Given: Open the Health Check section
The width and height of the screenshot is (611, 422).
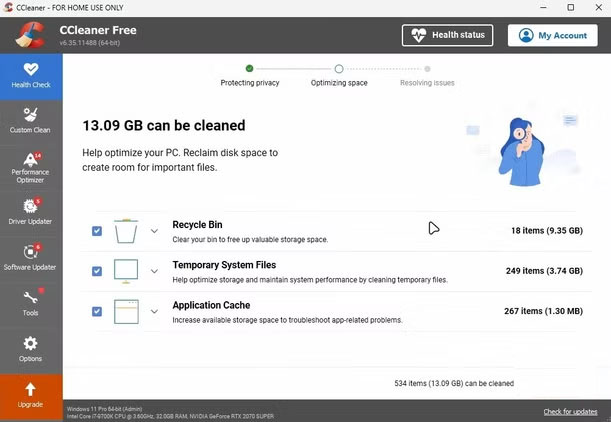Looking at the screenshot, I should pyautogui.click(x=31, y=77).
